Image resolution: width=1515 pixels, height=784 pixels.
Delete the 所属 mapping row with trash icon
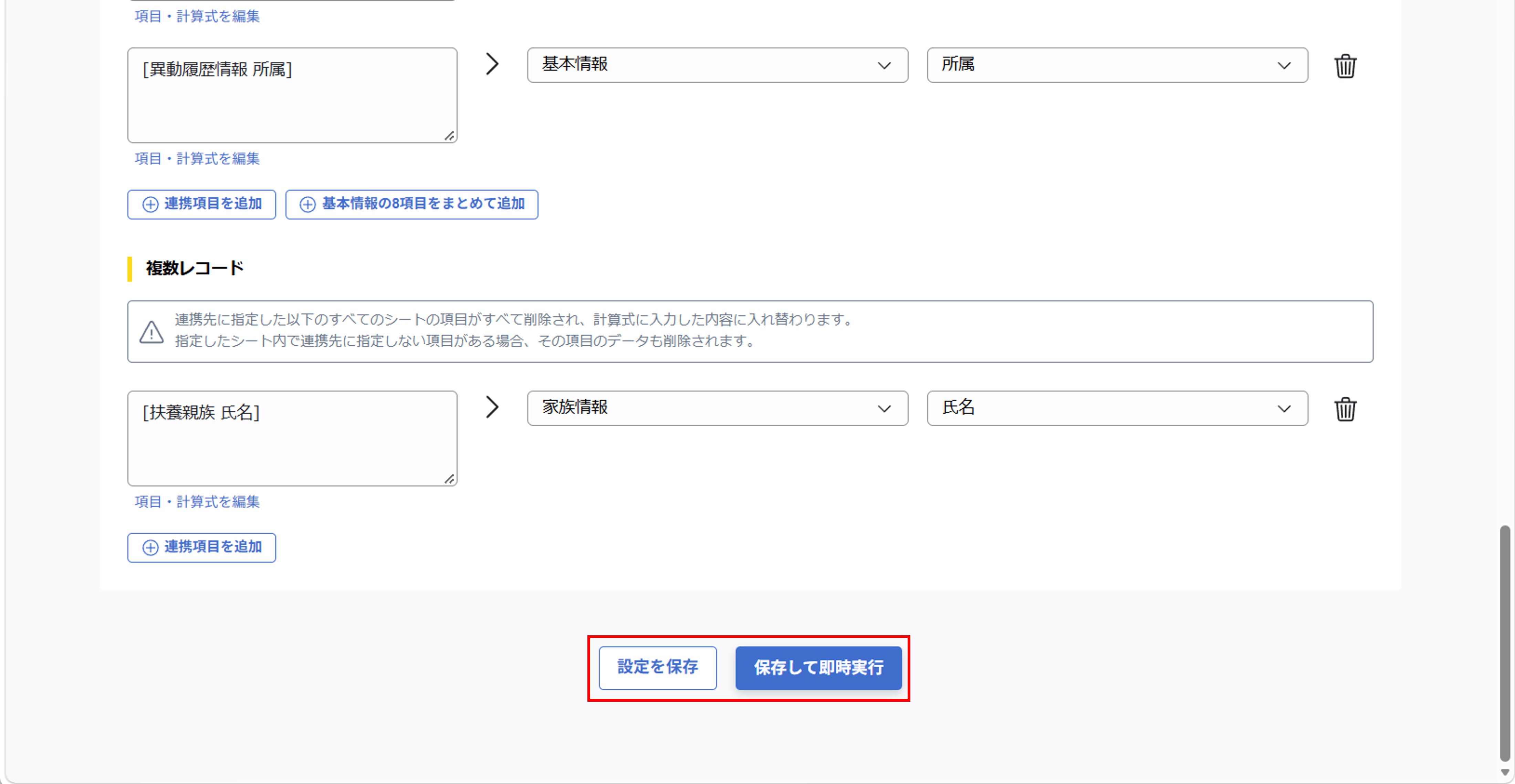coord(1345,66)
